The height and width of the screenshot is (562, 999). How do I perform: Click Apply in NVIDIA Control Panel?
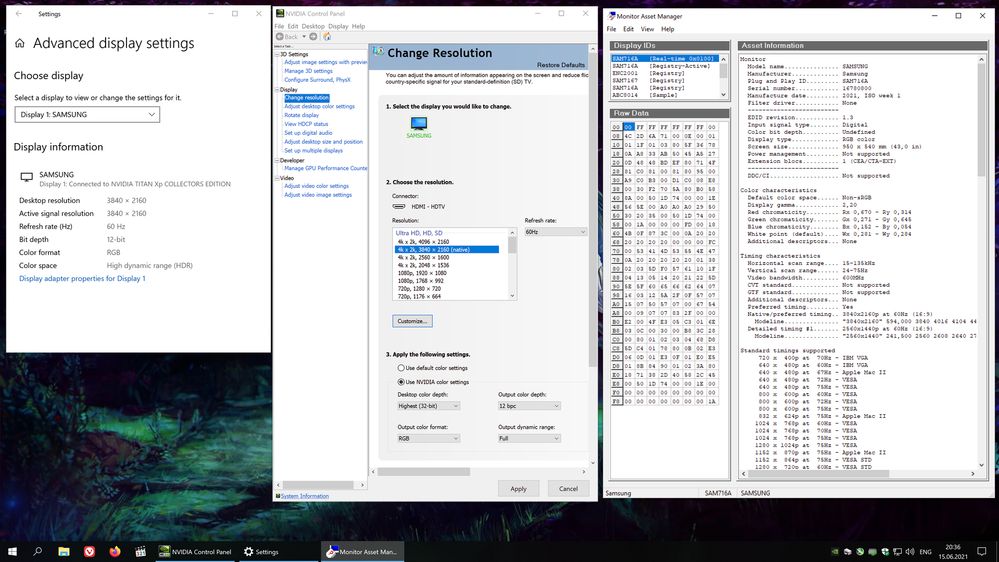519,489
